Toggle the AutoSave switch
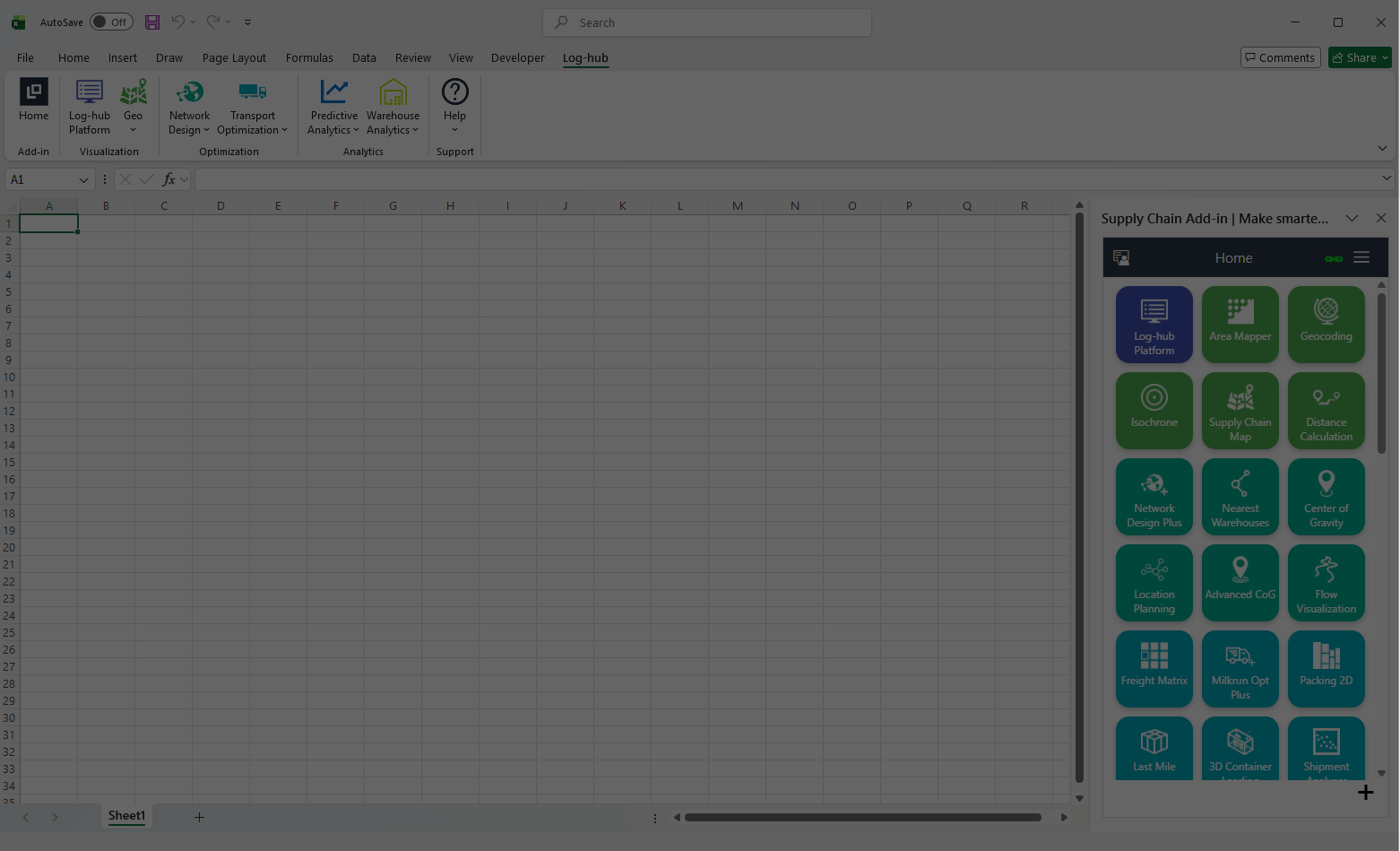This screenshot has height=851, width=1400. [111, 22]
